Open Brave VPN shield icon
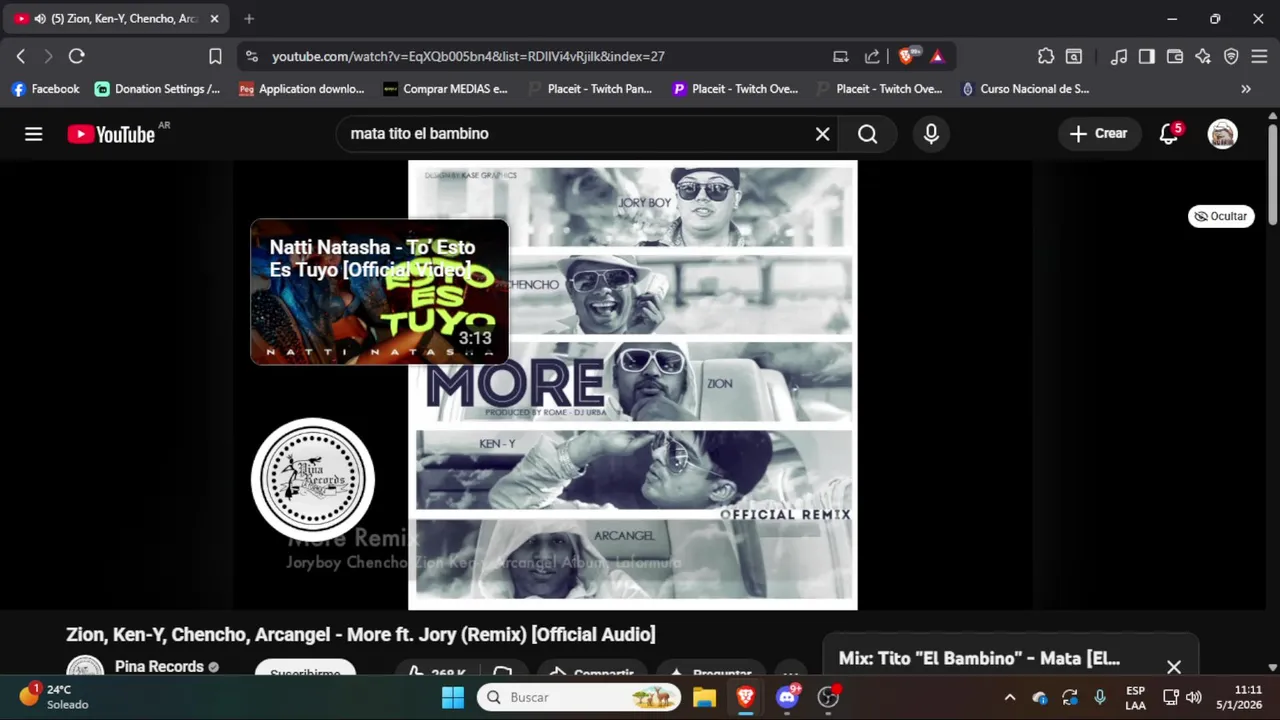Image resolution: width=1280 pixels, height=720 pixels. coord(1231,57)
